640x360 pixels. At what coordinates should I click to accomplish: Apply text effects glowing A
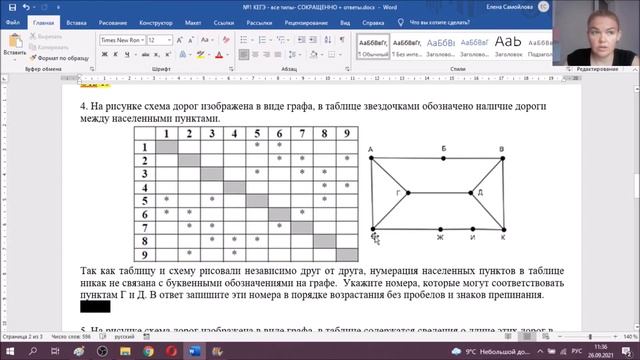(183, 54)
